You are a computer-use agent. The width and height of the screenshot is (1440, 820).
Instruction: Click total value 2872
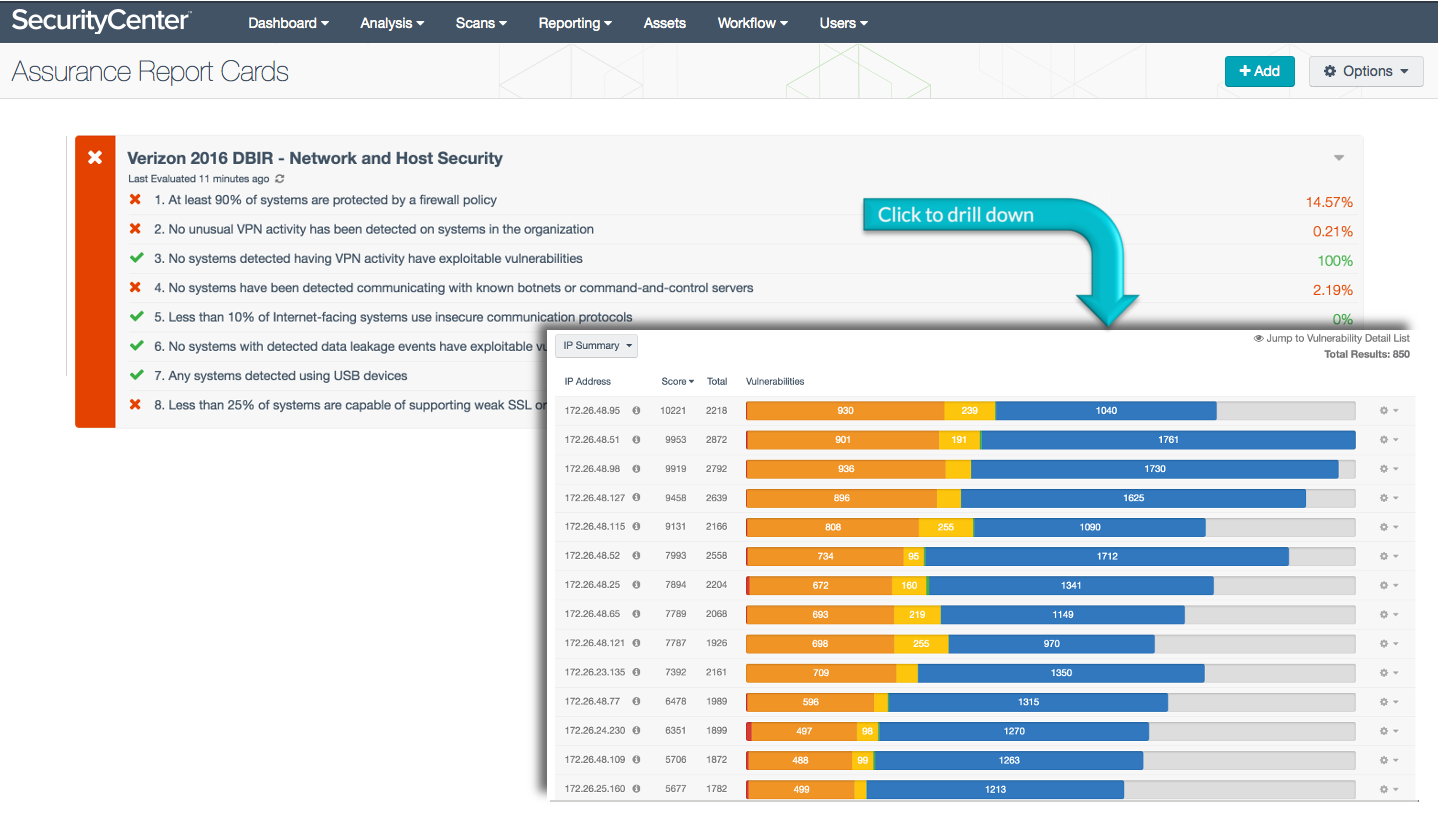point(717,439)
